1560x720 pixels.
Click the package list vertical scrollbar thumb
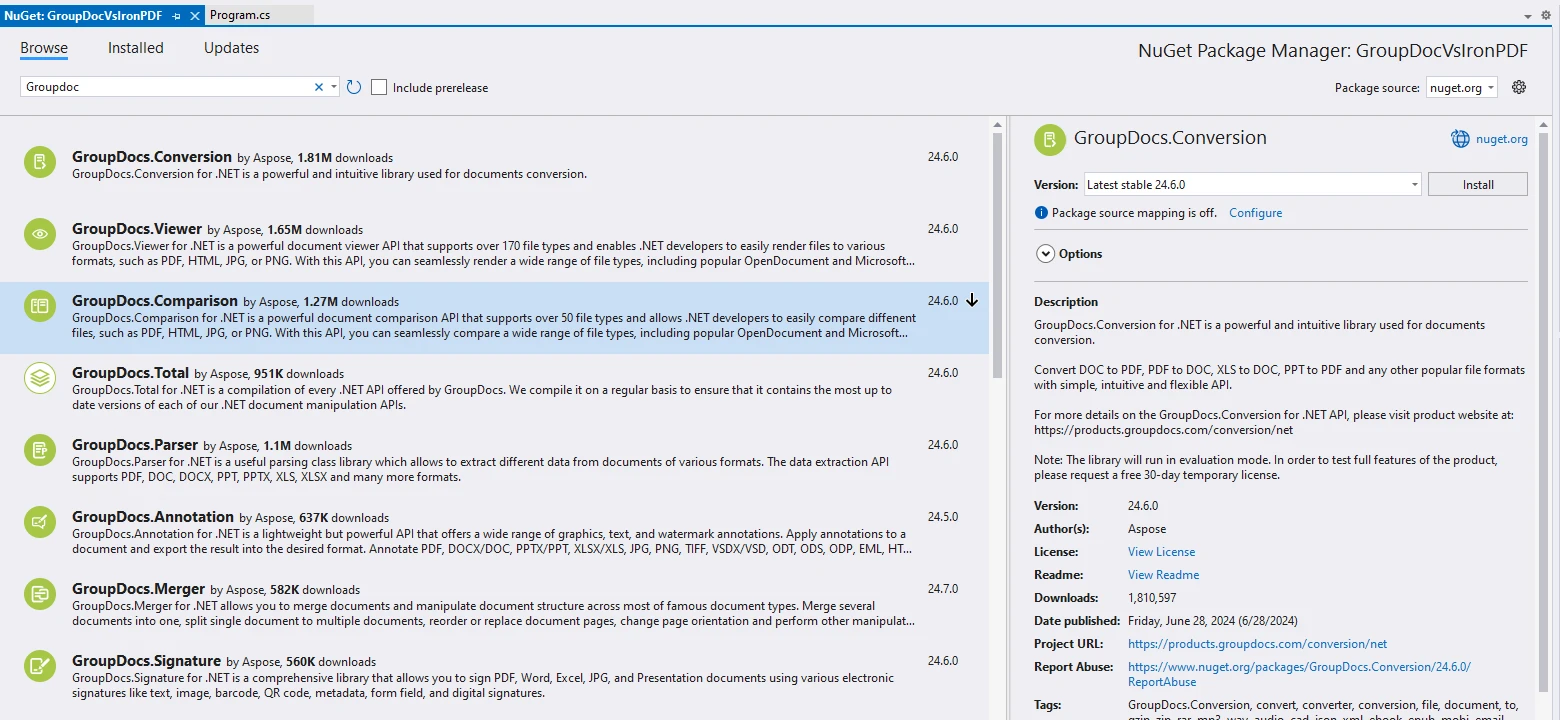click(x=997, y=255)
